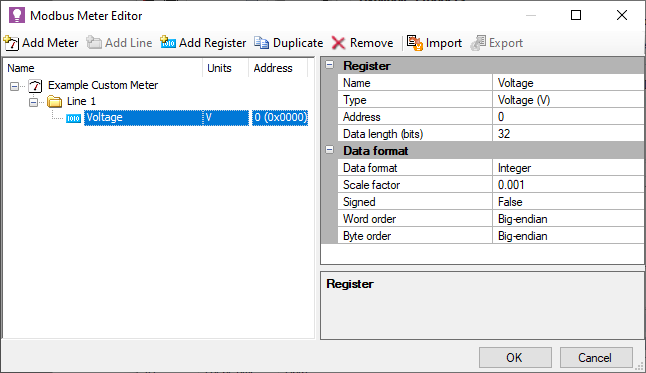Select the Name property label
Image resolution: width=646 pixels, height=373 pixels.
click(415, 83)
